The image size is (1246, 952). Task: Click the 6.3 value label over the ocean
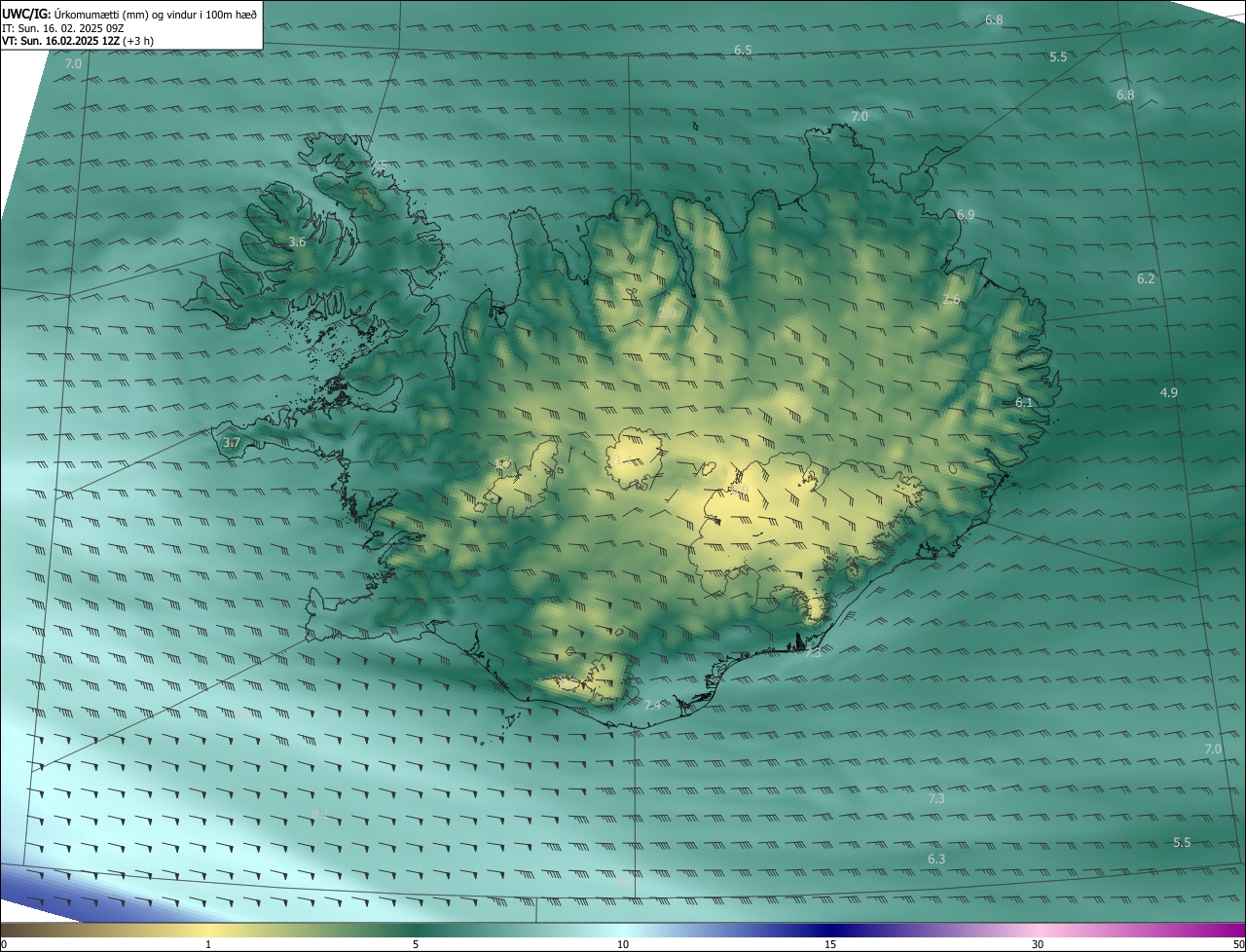point(936,860)
